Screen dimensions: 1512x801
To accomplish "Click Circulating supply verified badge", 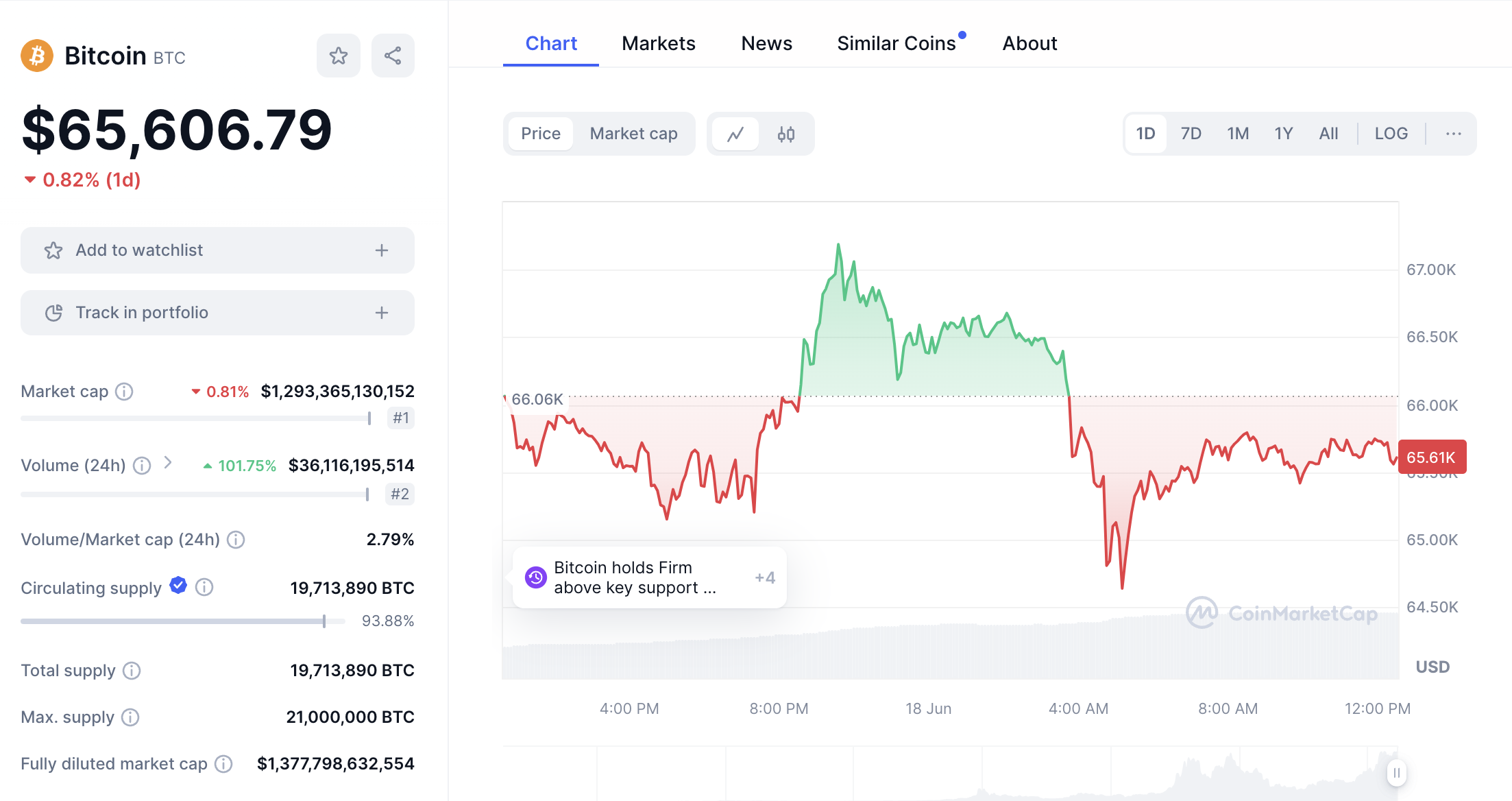I will (x=178, y=586).
